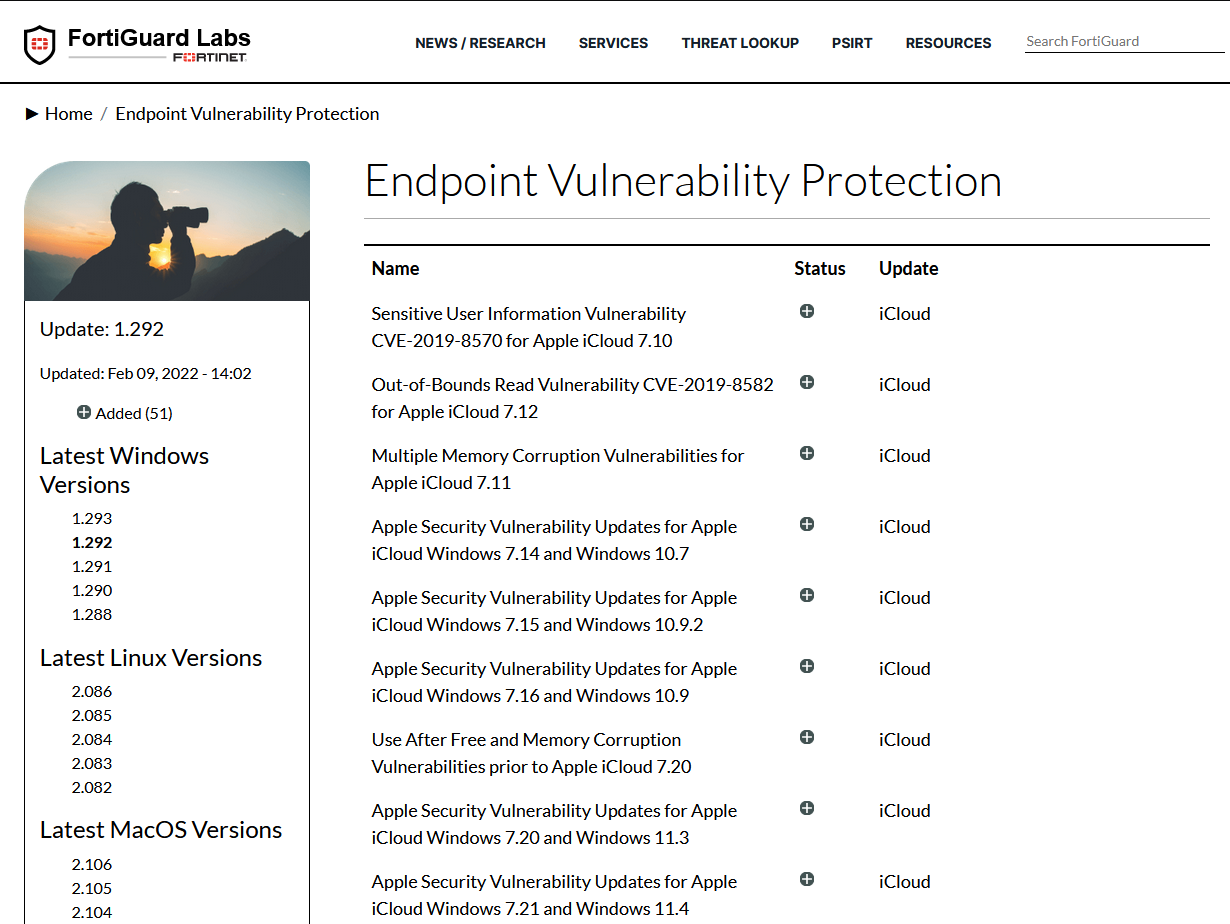Open the THREAT LOOKUP menu
This screenshot has height=924, width=1230.
[x=740, y=43]
